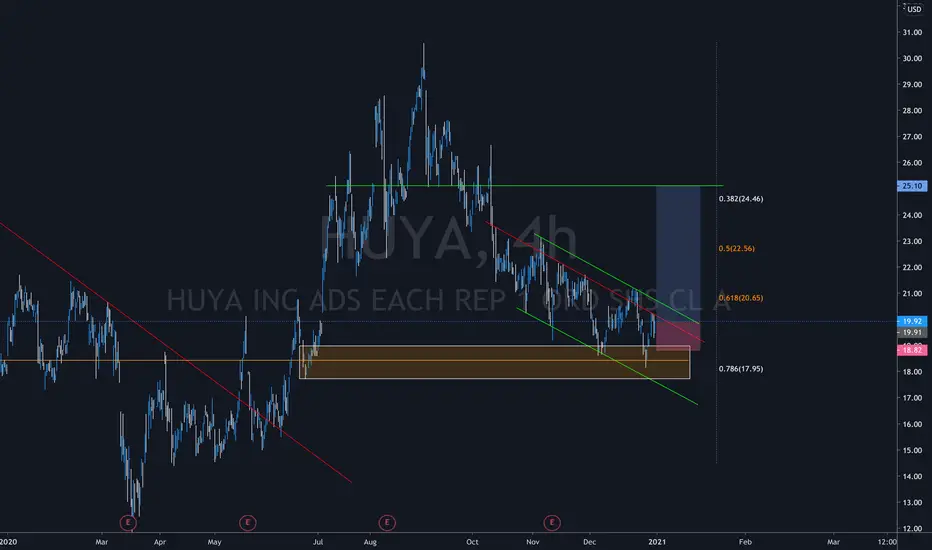Screen dimensions: 932x550
Task: Click the 0.5(22.56) Fibonacci level label
Action: (736, 249)
